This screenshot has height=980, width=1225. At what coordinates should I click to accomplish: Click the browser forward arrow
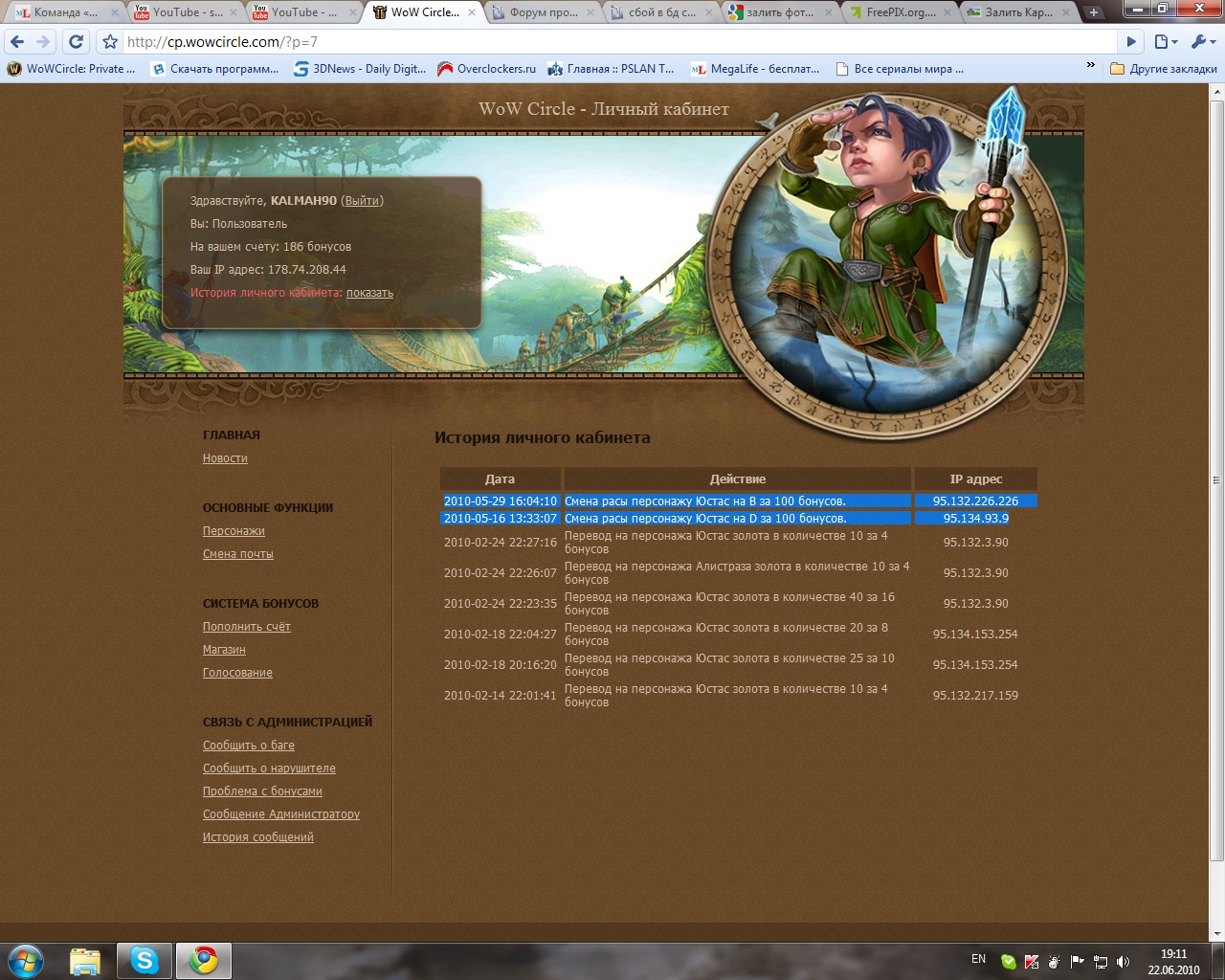point(43,42)
